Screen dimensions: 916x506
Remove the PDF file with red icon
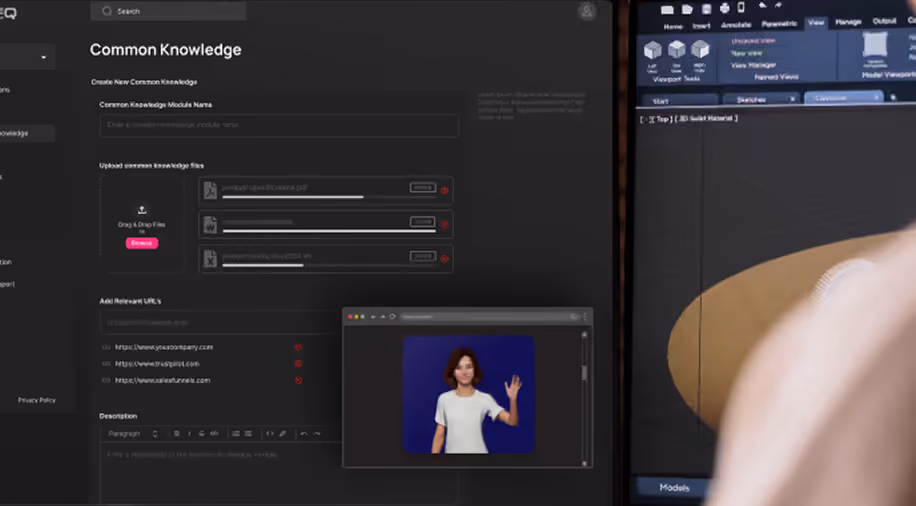click(x=445, y=190)
